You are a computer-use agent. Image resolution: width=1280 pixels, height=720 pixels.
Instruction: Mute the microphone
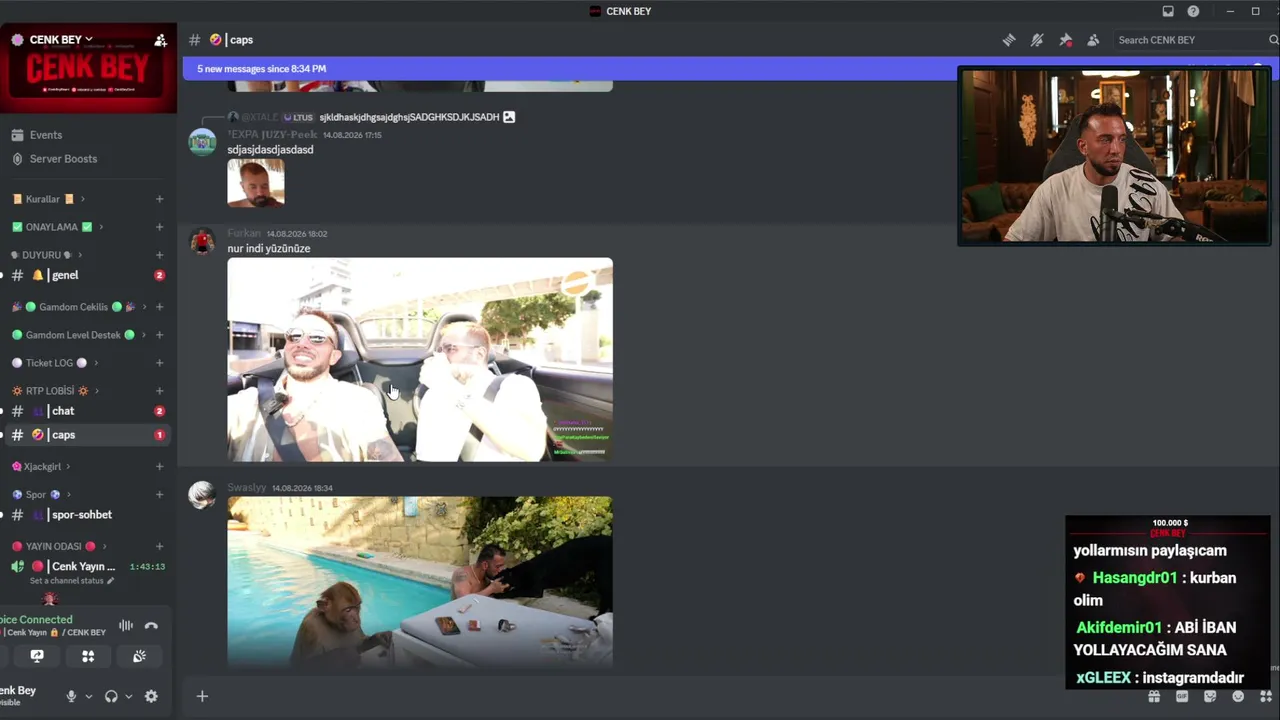71,696
